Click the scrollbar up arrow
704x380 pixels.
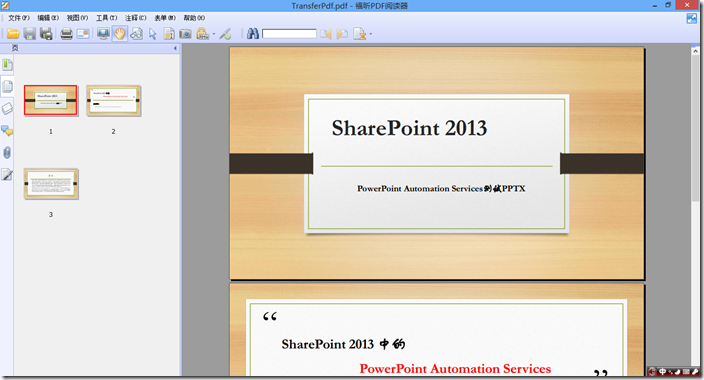[695, 51]
